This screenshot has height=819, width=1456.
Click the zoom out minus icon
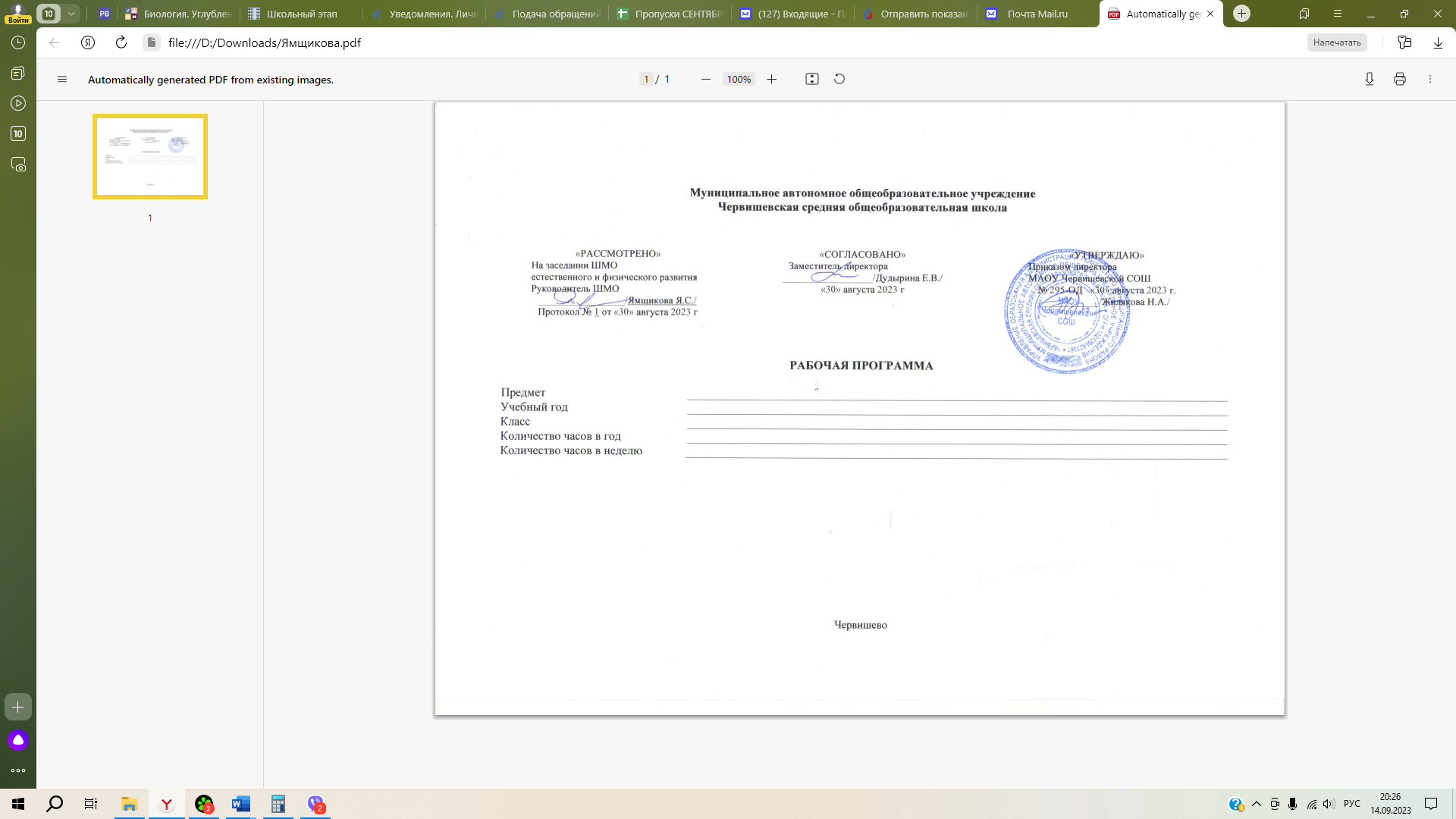tap(706, 79)
